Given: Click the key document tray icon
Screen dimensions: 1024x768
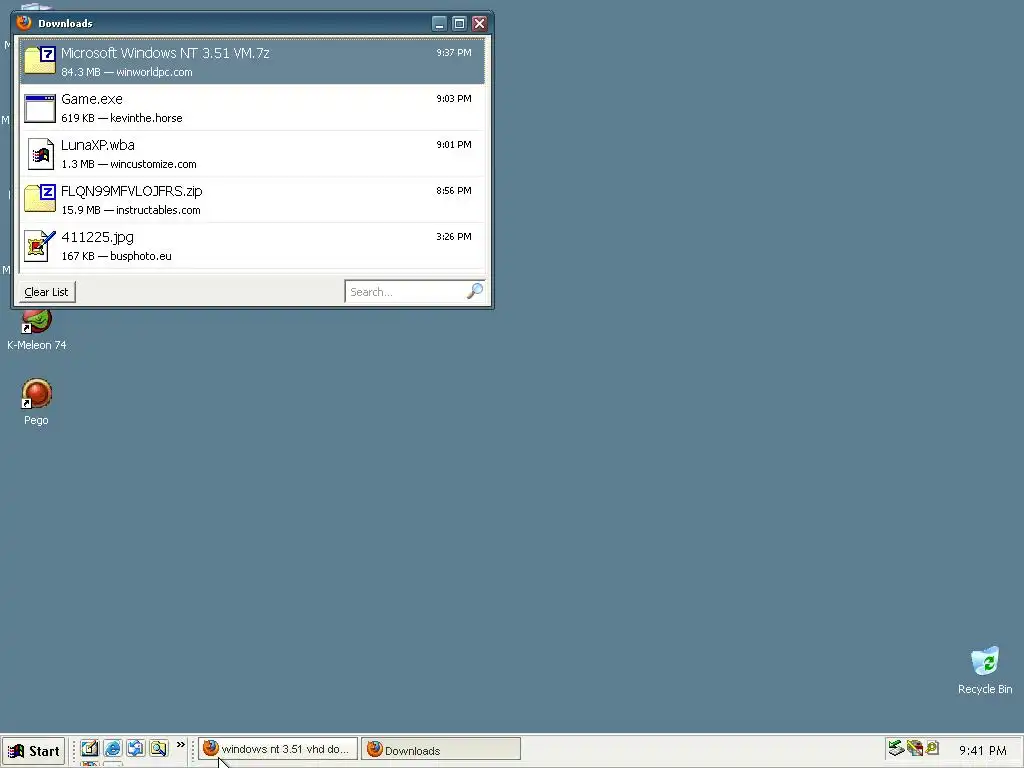Looking at the screenshot, I should (x=932, y=748).
